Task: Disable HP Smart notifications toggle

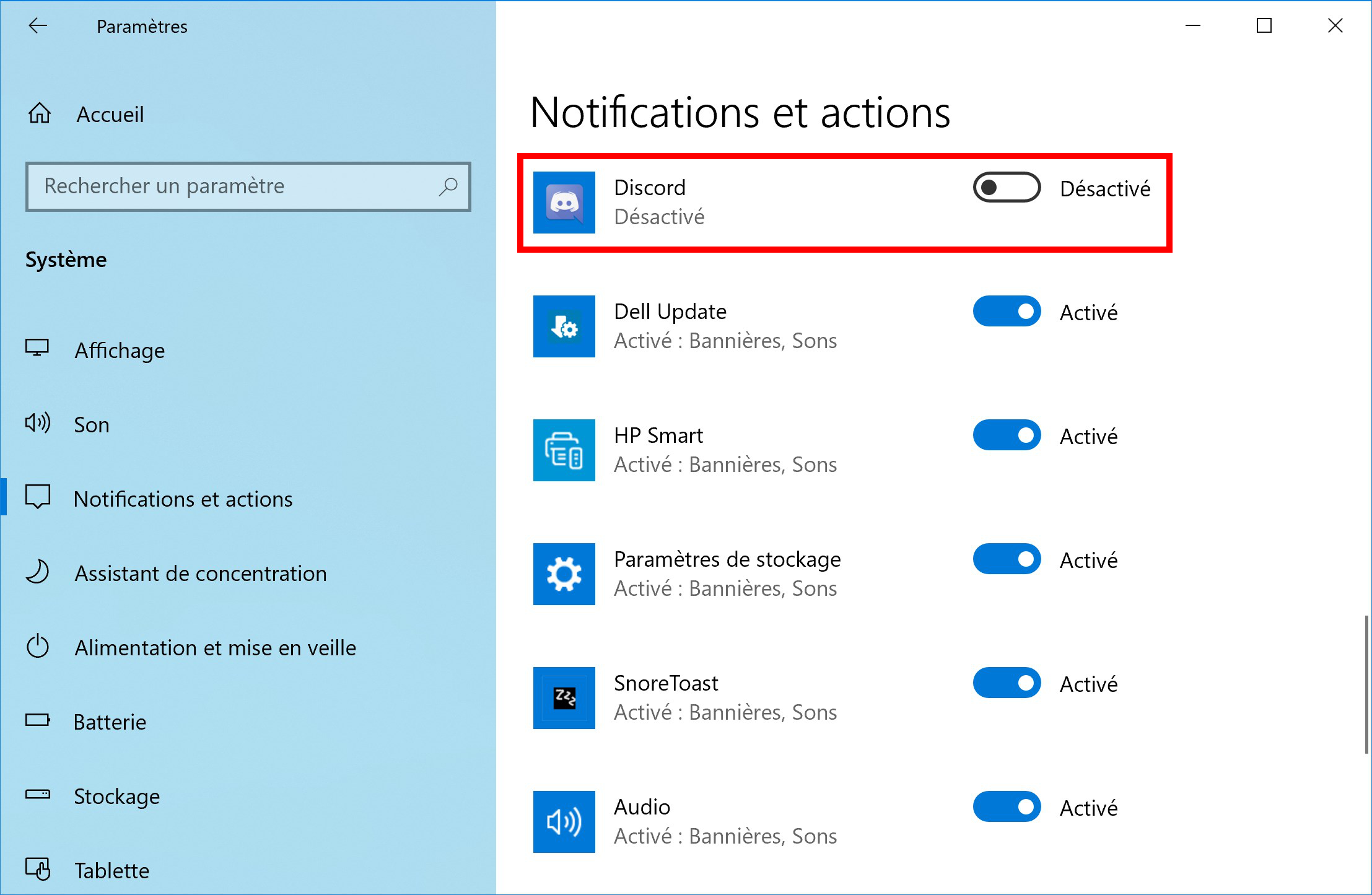Action: [1007, 435]
